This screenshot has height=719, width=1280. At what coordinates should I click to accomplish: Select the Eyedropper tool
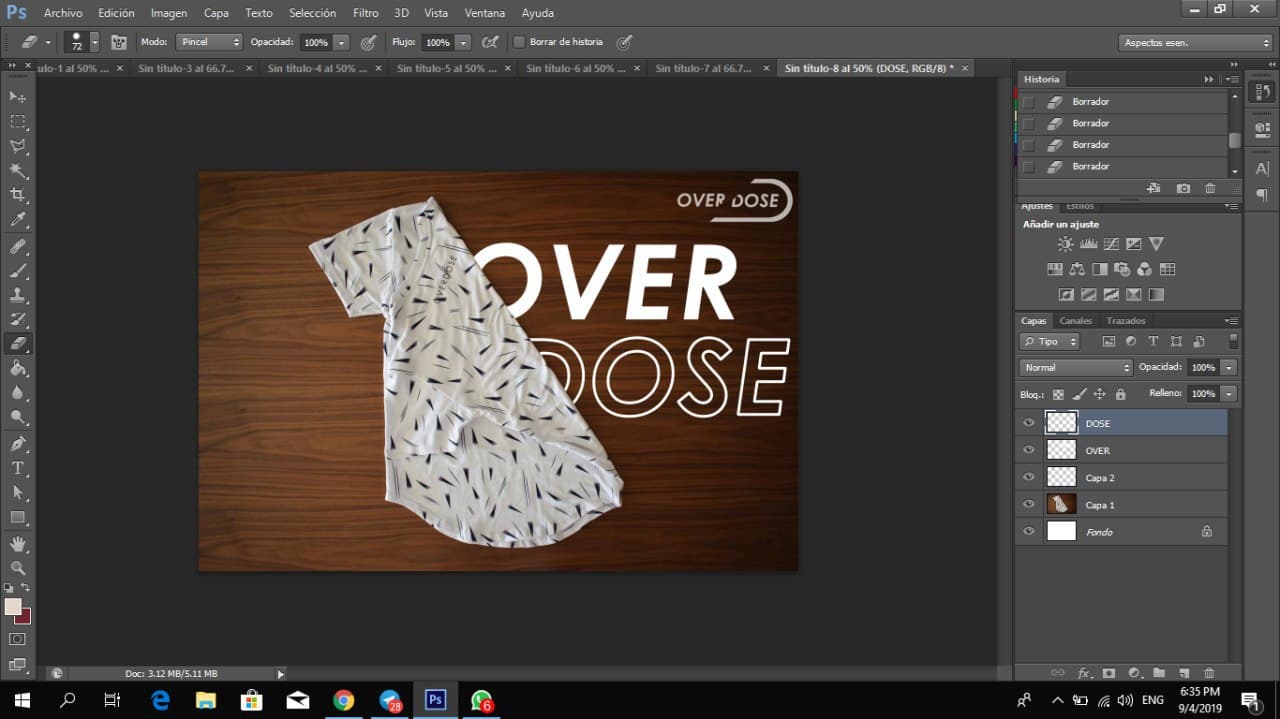click(18, 220)
